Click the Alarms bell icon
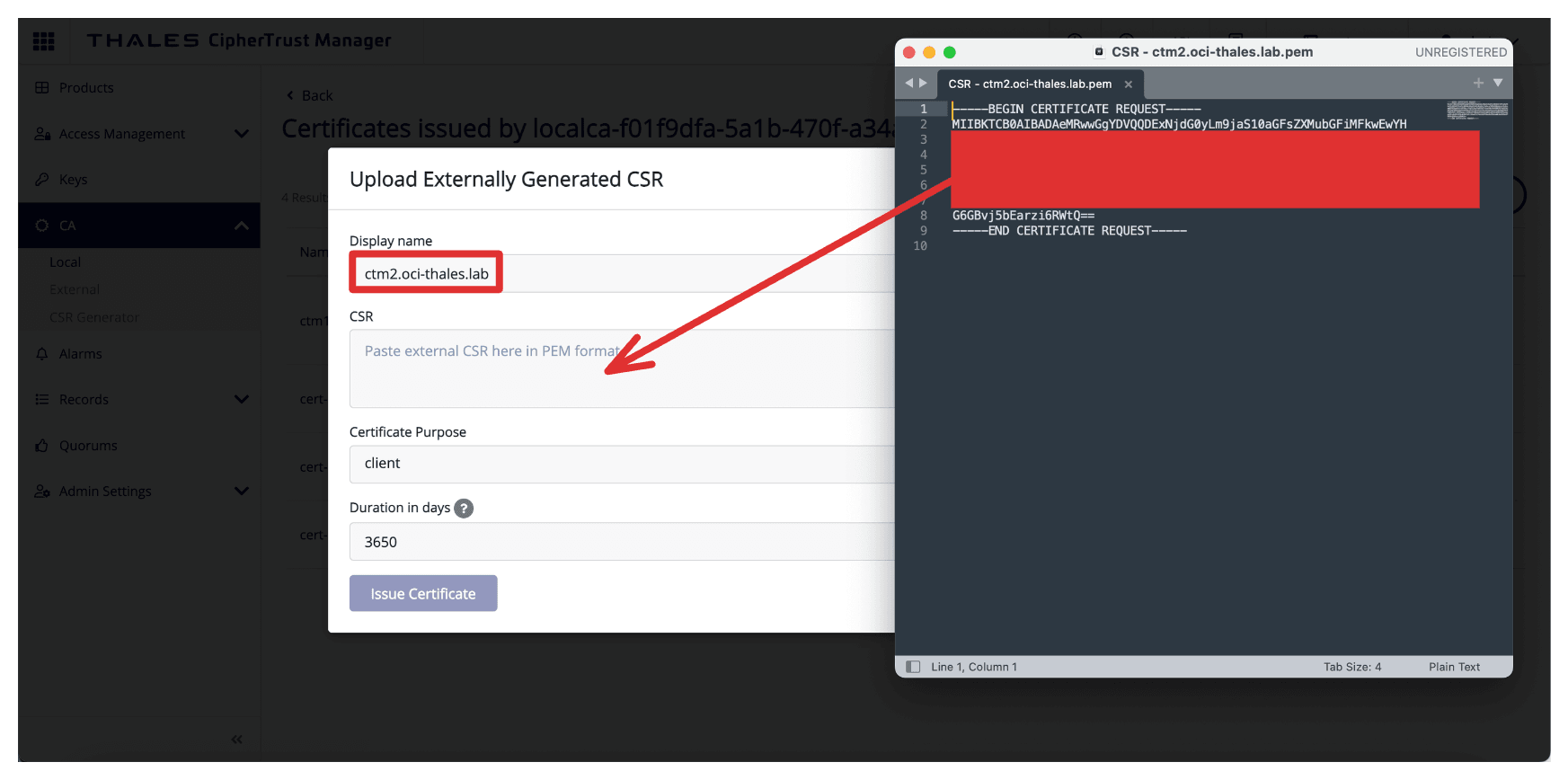The height and width of the screenshot is (780, 1568). tap(42, 353)
